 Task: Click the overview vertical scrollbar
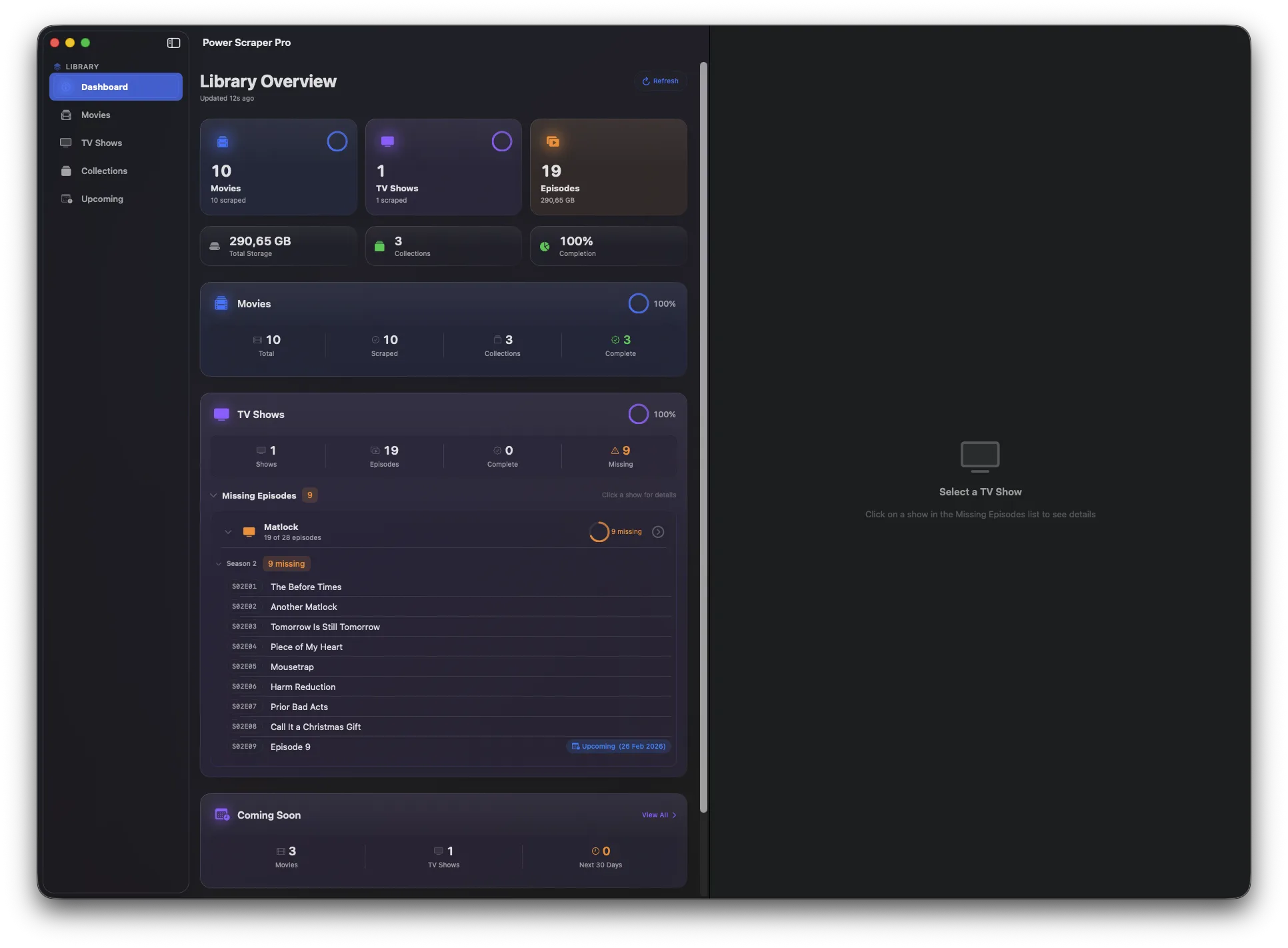click(703, 437)
